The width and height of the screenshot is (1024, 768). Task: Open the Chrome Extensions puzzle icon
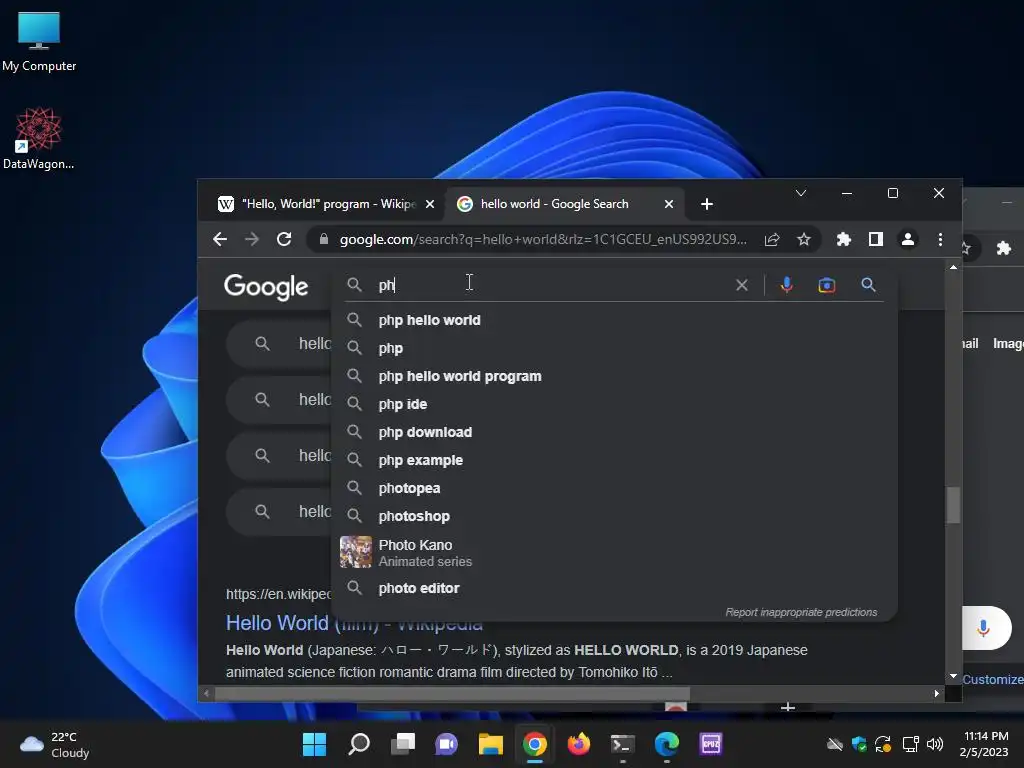tap(844, 240)
